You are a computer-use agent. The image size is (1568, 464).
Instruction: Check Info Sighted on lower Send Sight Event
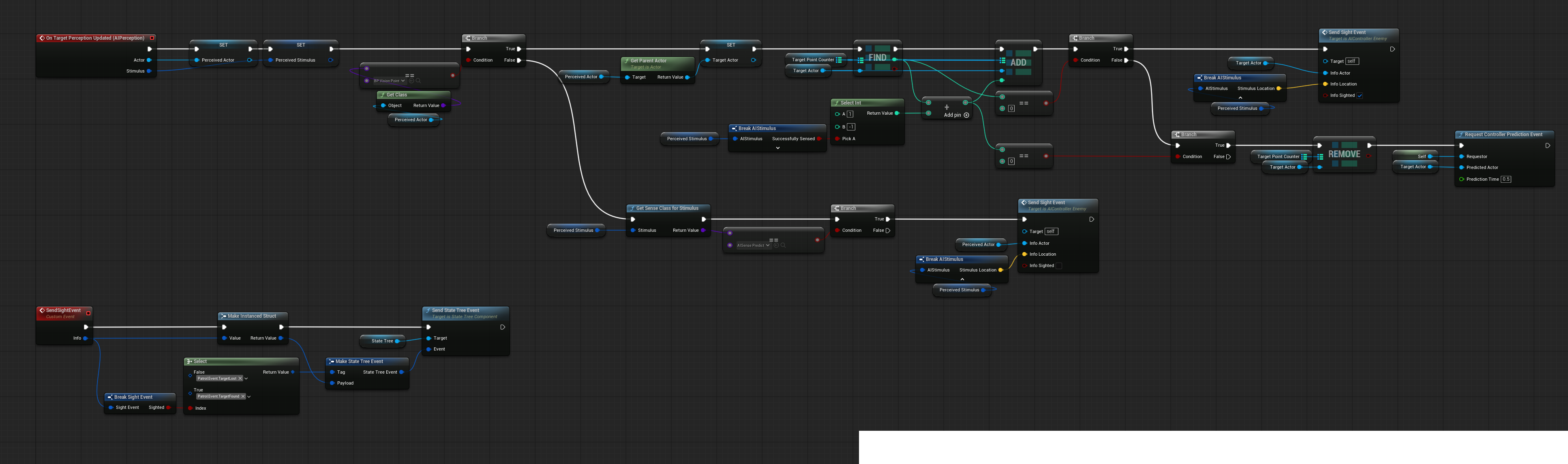coord(1059,266)
